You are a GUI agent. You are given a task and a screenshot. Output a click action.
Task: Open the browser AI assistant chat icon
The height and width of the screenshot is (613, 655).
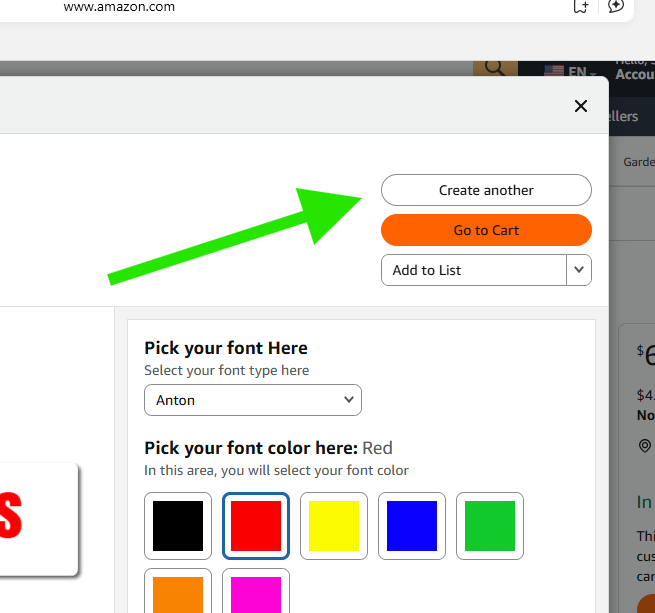(x=617, y=6)
